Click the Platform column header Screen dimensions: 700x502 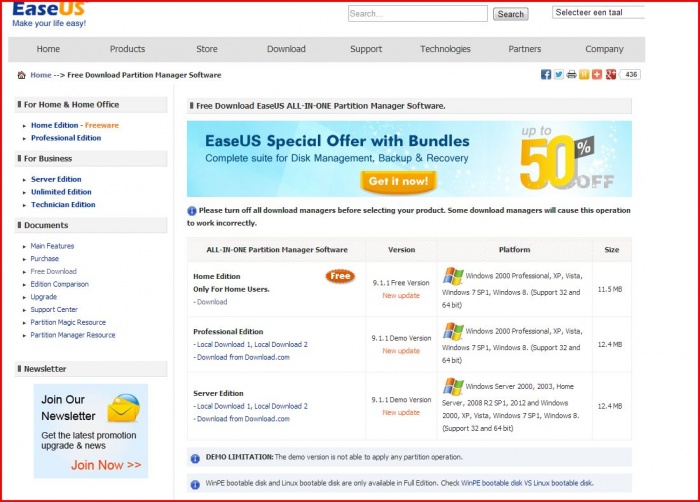[x=514, y=250]
